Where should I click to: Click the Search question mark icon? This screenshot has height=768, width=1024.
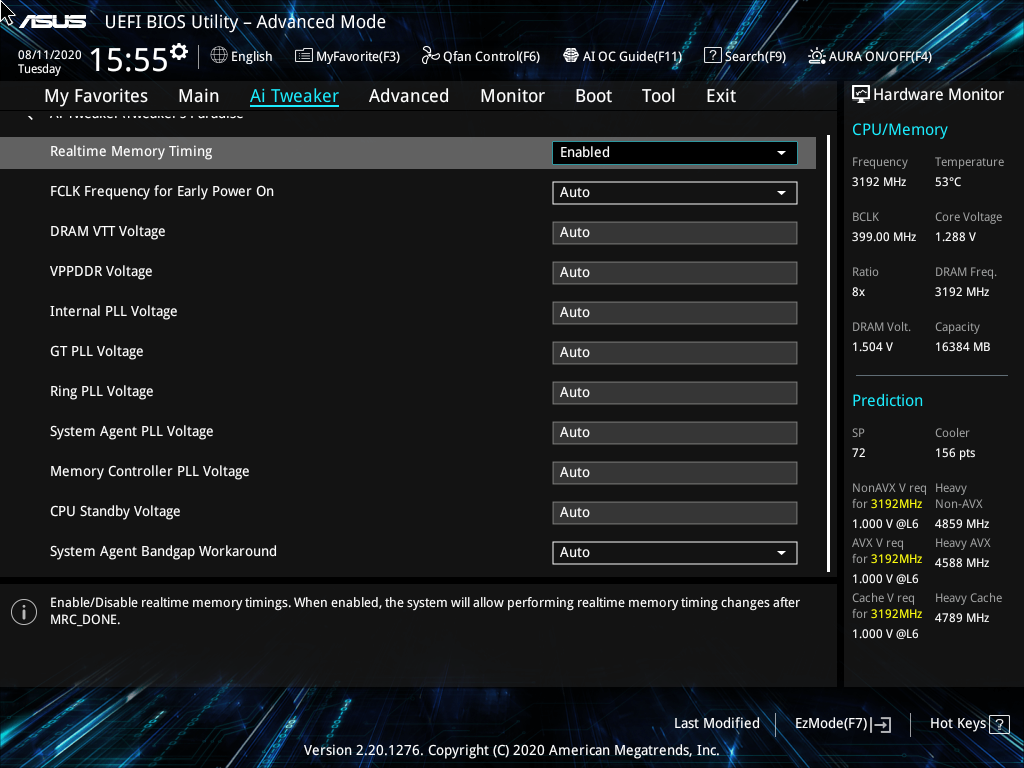click(x=712, y=56)
